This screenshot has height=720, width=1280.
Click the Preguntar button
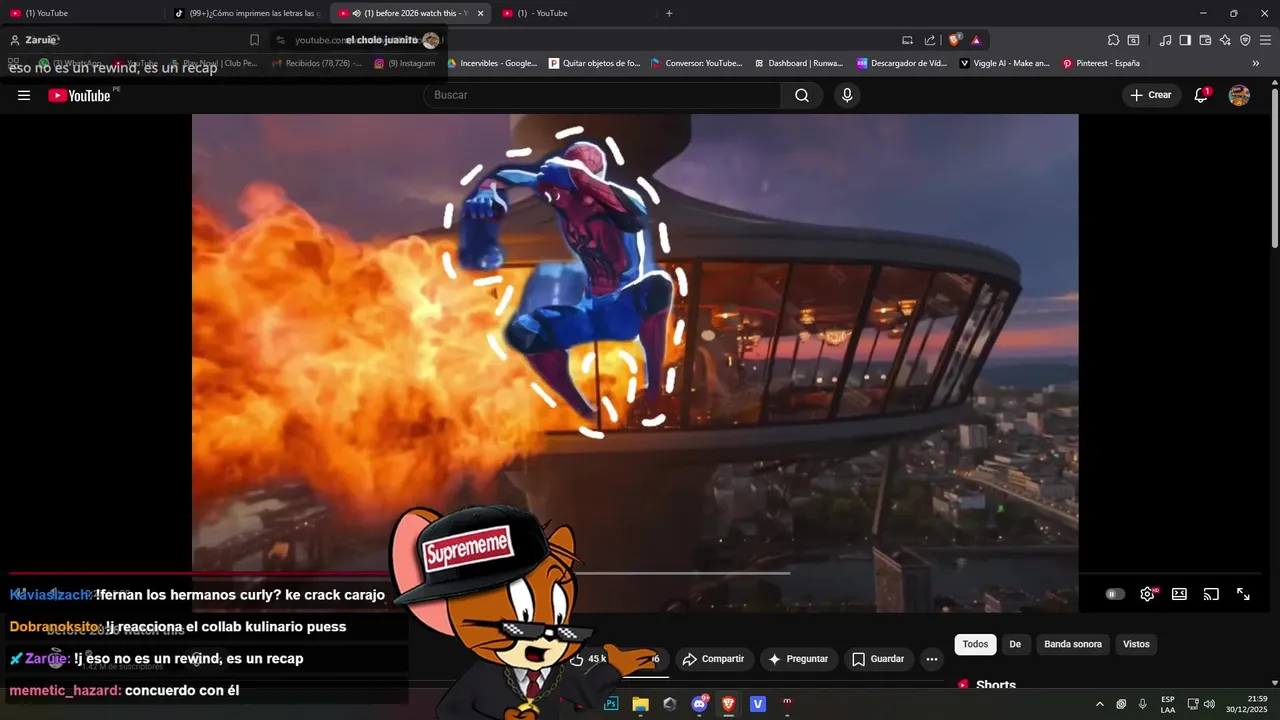point(798,659)
